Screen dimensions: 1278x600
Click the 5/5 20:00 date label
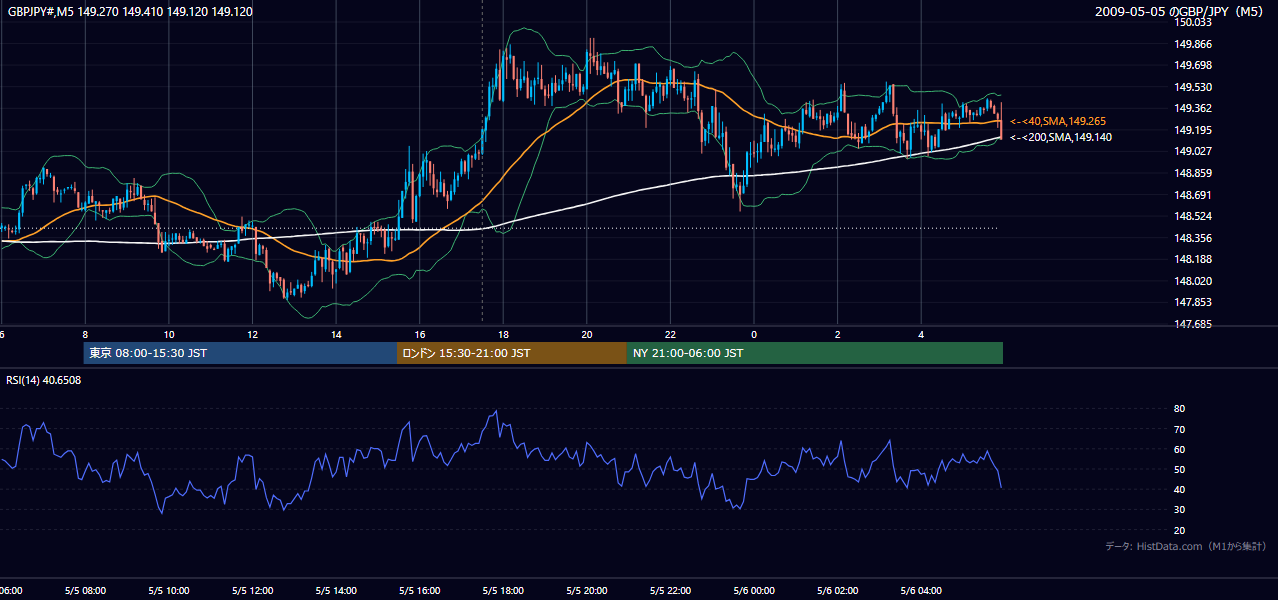pos(587,591)
